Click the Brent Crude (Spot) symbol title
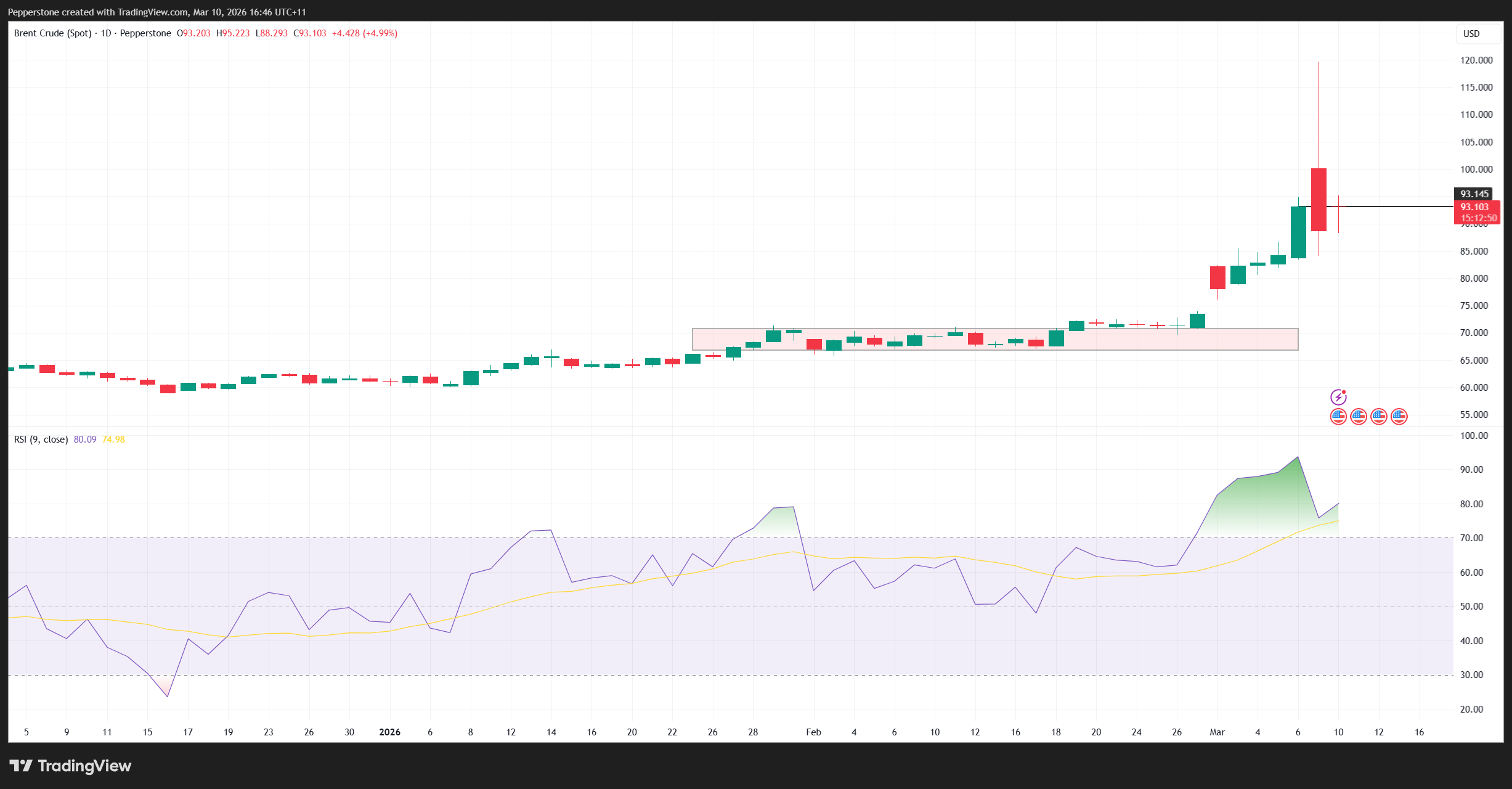Viewport: 1512px width, 789px height. point(52,33)
